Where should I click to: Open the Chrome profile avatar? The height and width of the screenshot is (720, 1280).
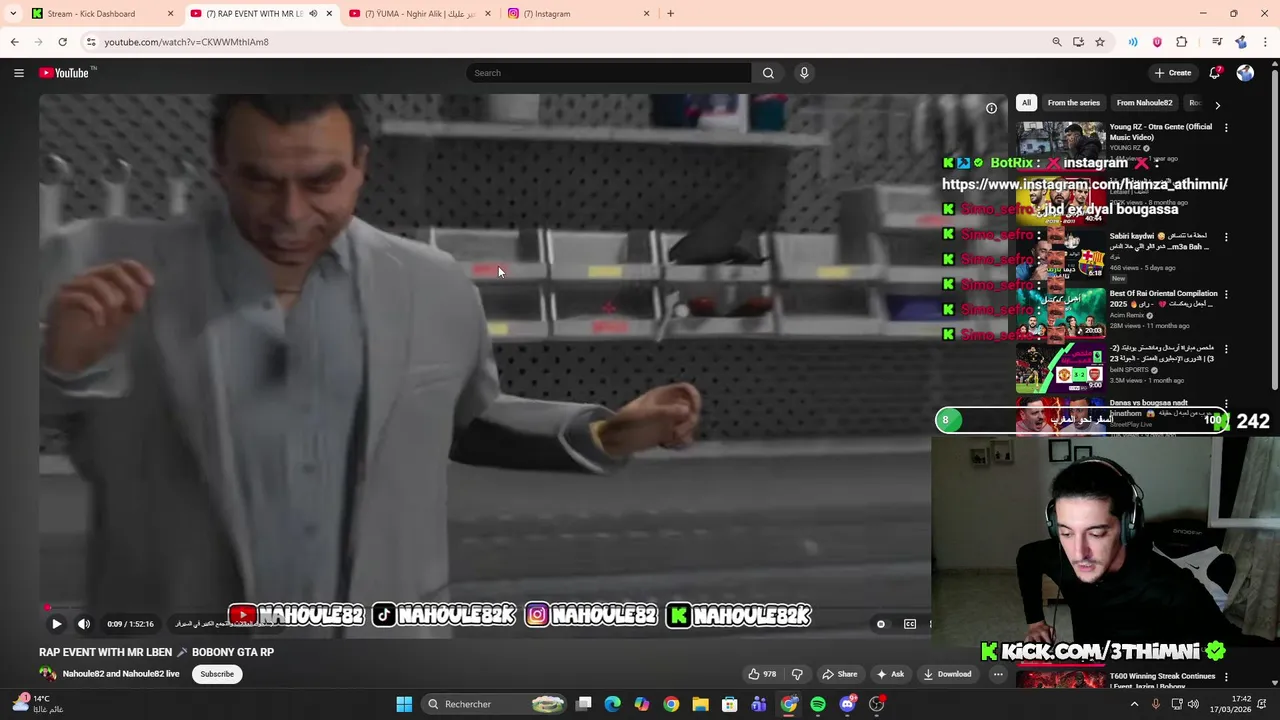pos(1241,42)
